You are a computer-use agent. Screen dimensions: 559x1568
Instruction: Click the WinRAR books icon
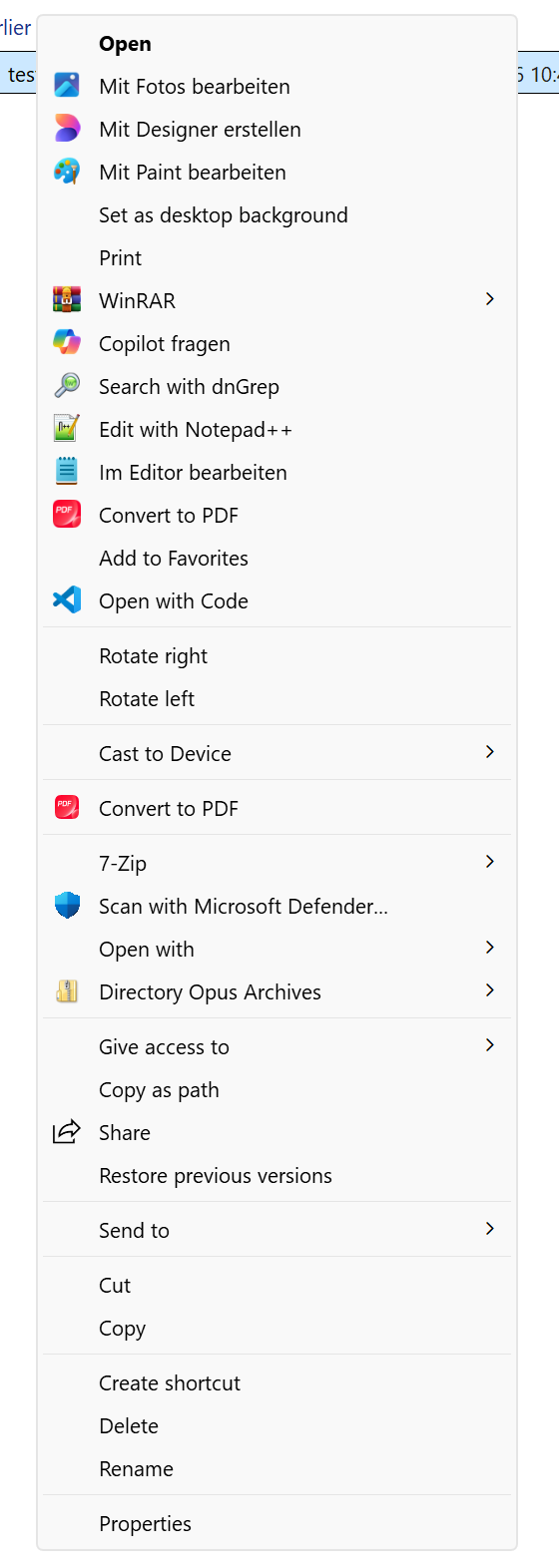point(67,300)
